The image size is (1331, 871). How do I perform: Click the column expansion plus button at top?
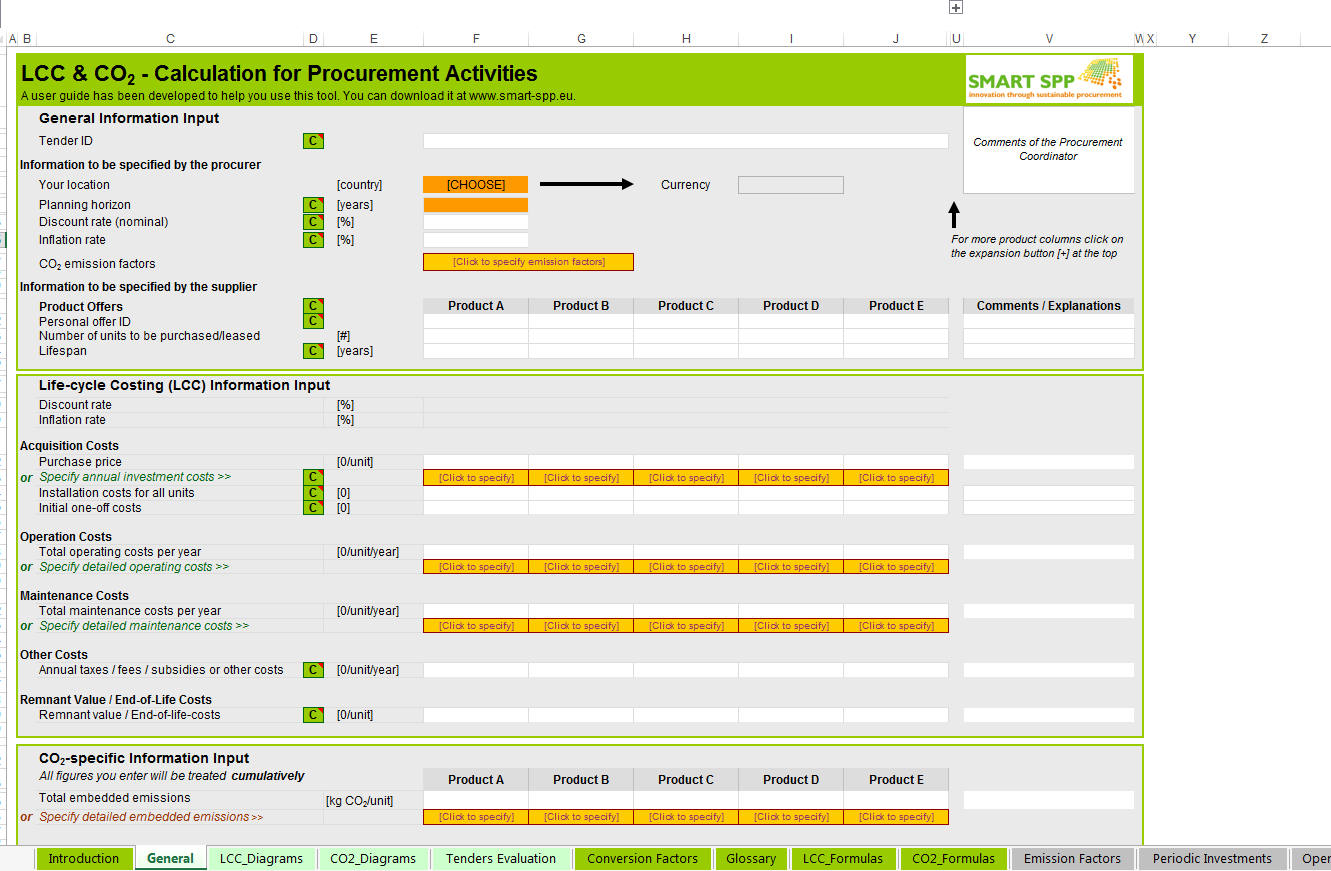coord(956,7)
